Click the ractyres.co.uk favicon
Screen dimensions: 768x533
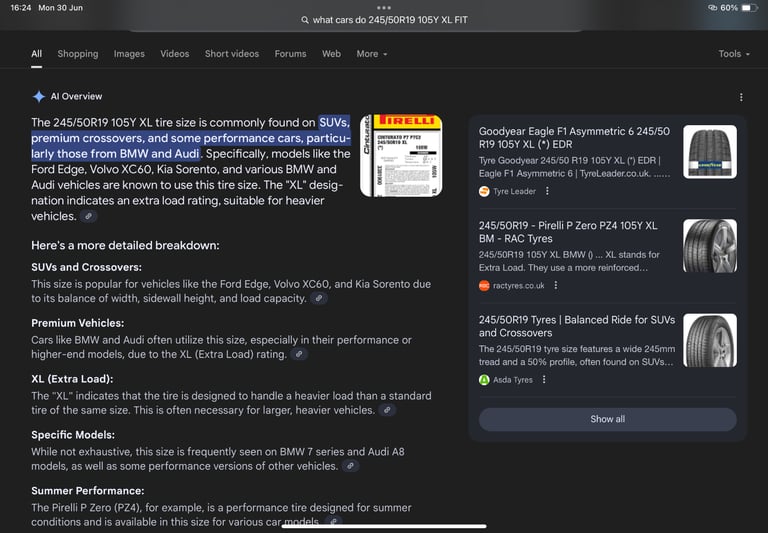click(484, 286)
